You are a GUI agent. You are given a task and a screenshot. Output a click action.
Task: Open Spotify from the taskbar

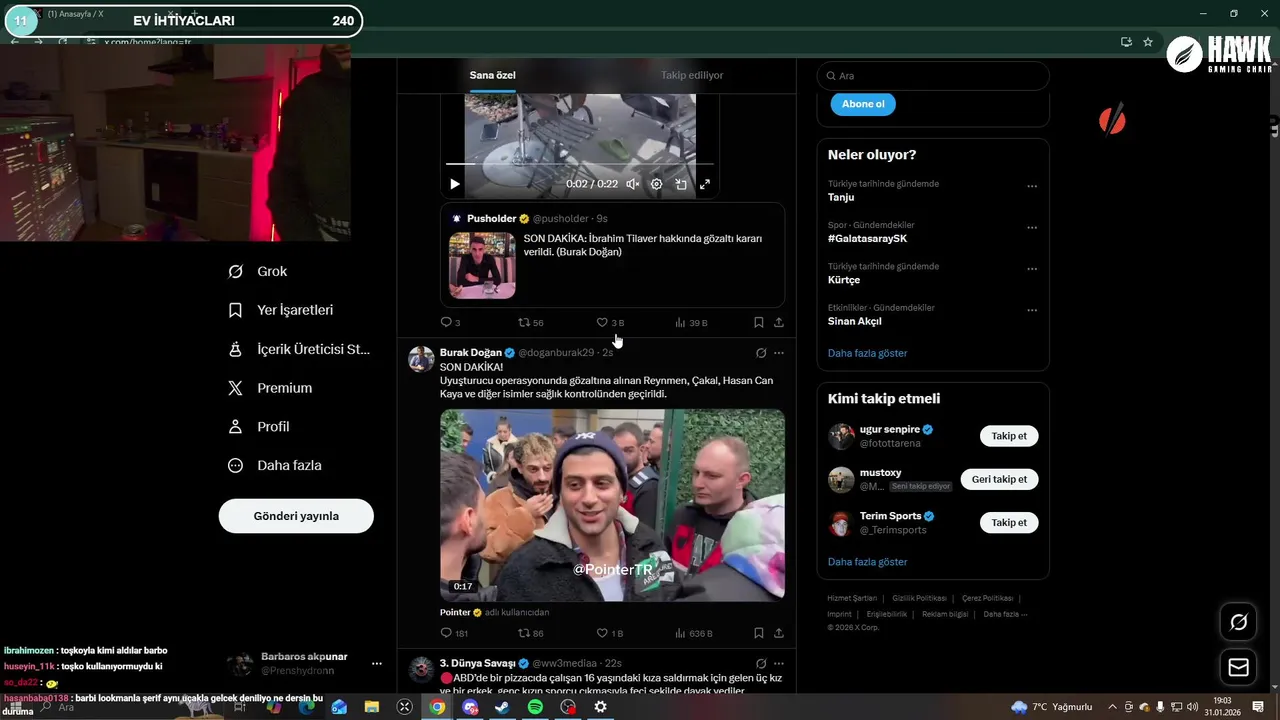coord(535,707)
